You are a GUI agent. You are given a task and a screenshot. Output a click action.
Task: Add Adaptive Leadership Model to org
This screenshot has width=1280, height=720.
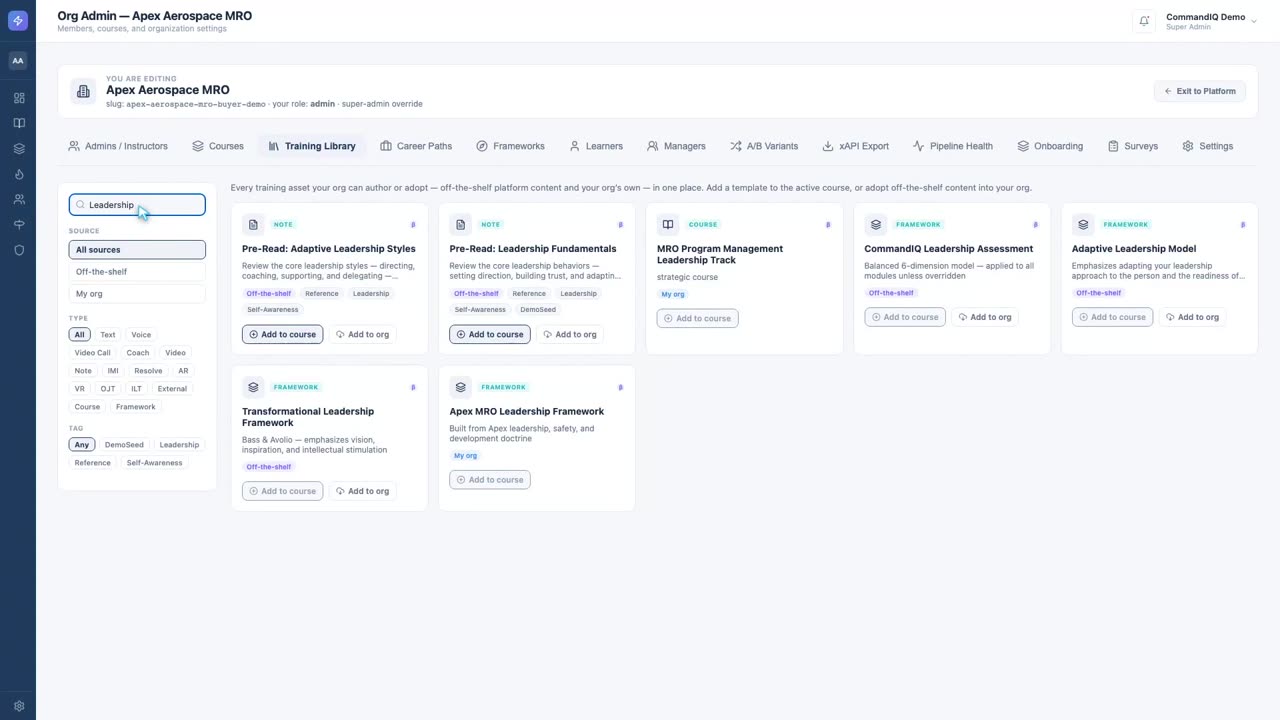point(1191,317)
